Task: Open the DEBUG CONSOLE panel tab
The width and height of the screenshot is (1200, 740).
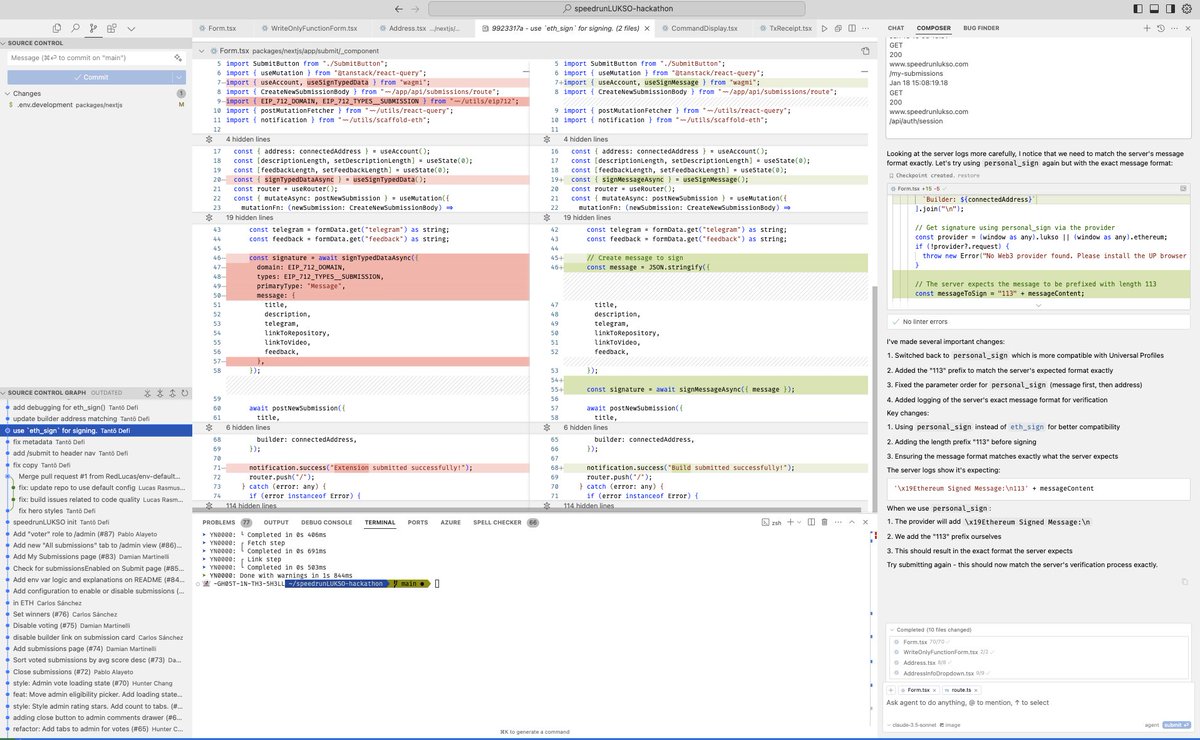Action: (326, 522)
